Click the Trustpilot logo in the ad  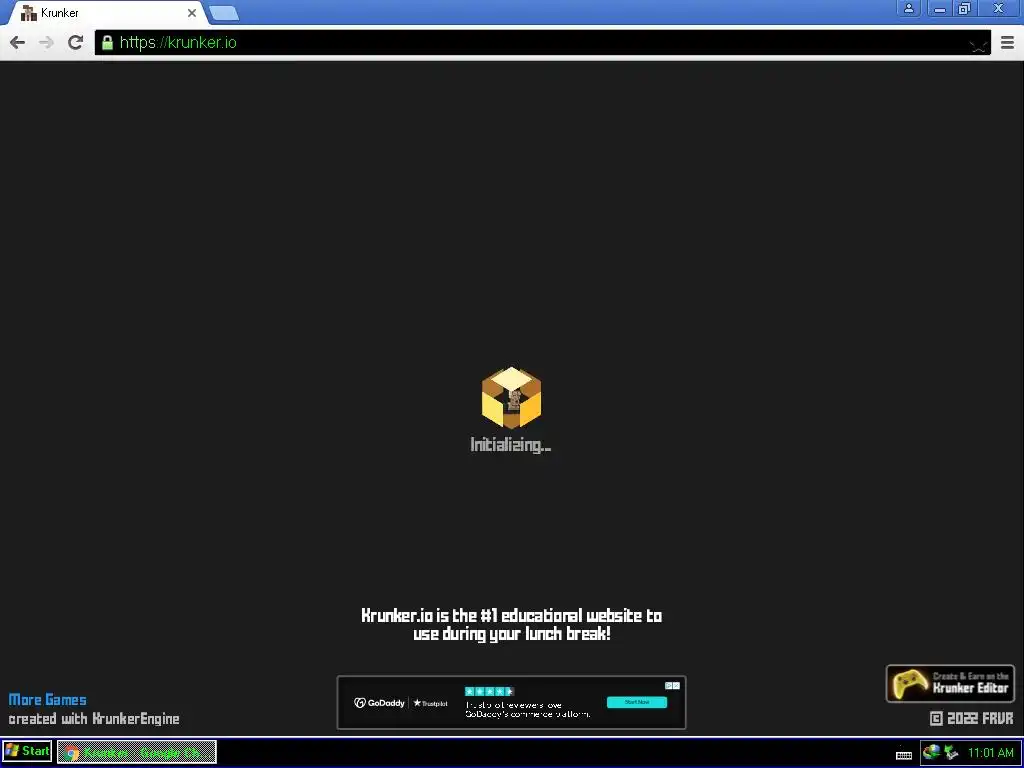click(x=430, y=703)
